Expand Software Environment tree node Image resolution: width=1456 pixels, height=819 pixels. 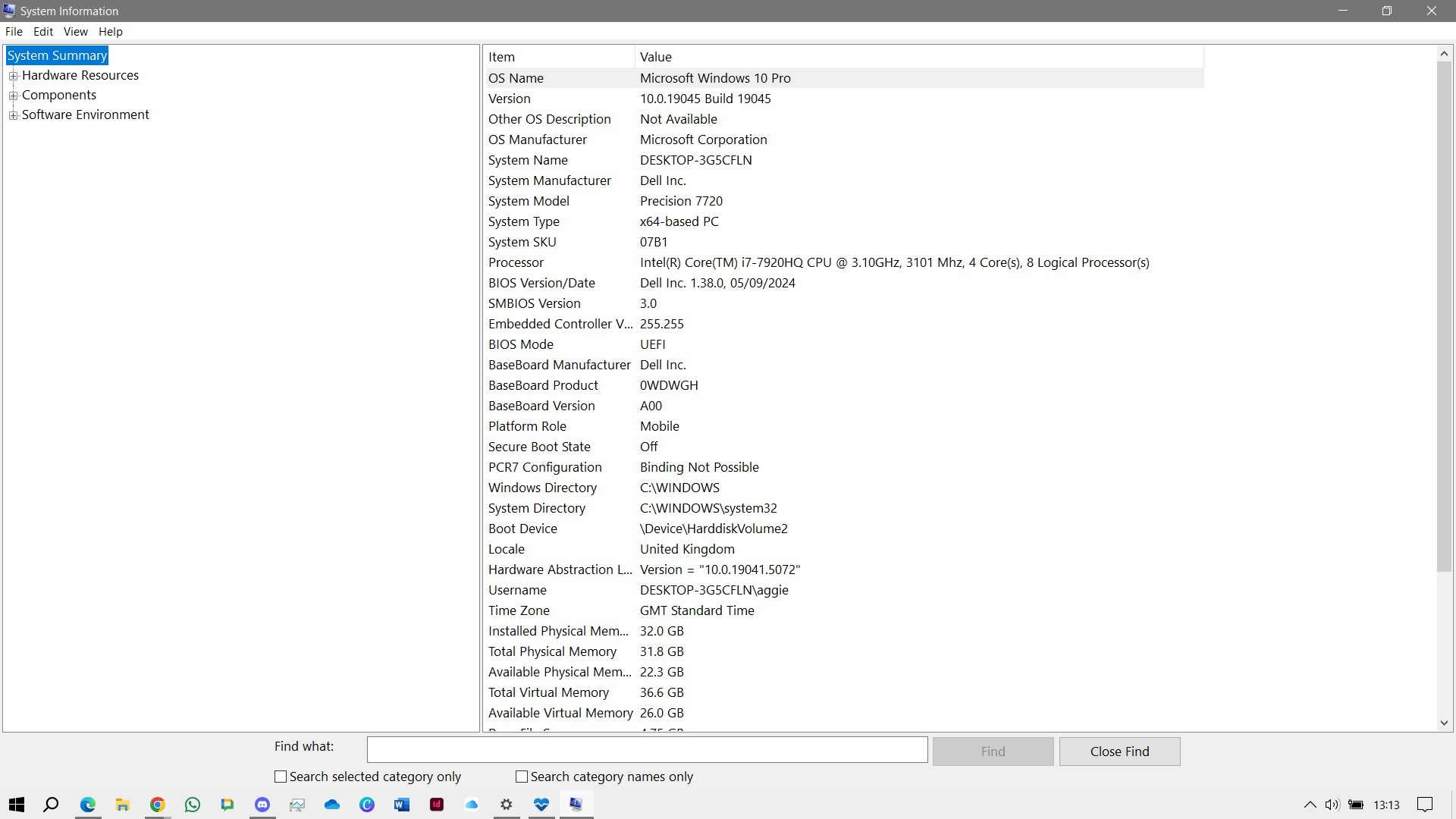click(13, 115)
